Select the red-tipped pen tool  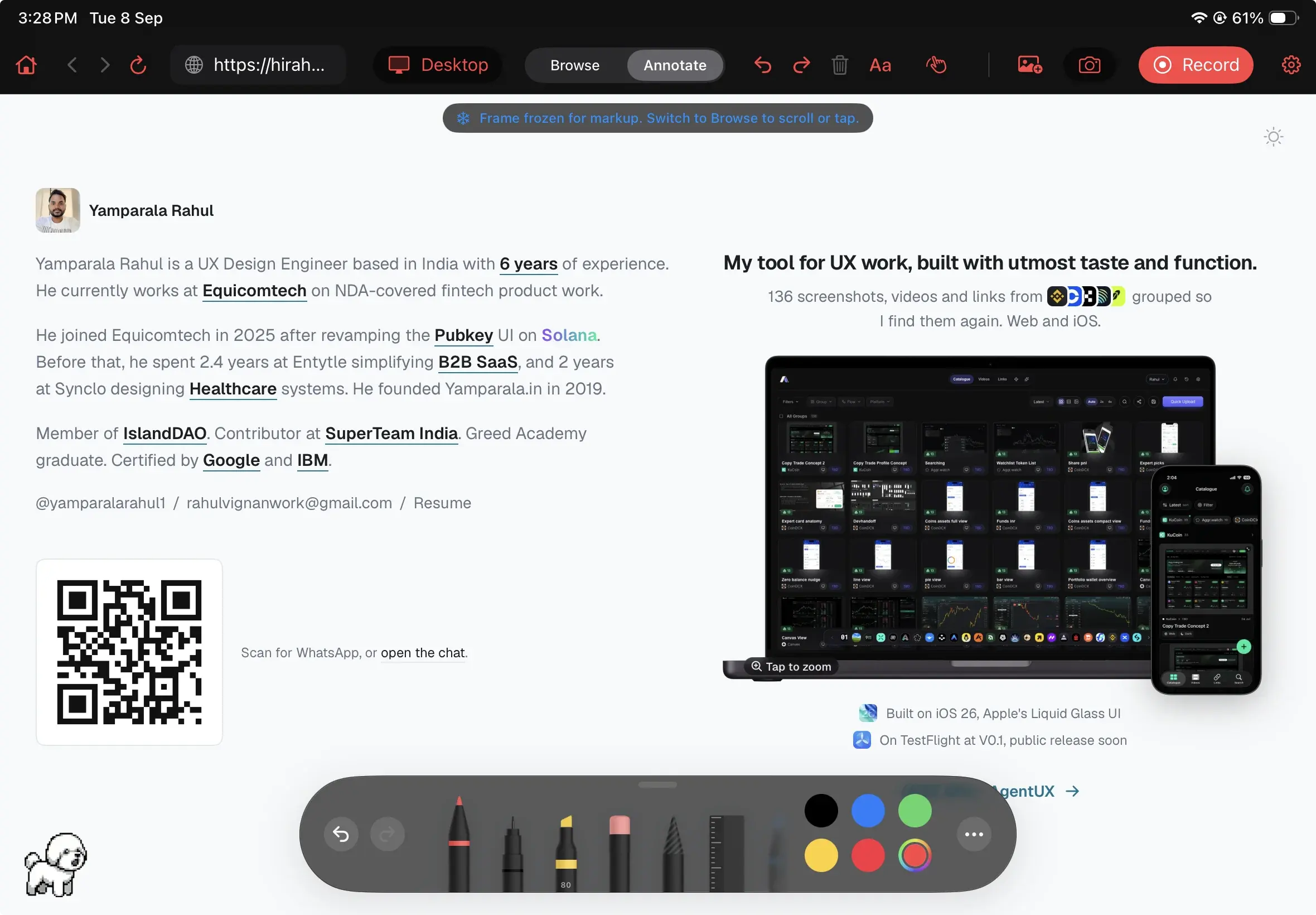tap(459, 844)
